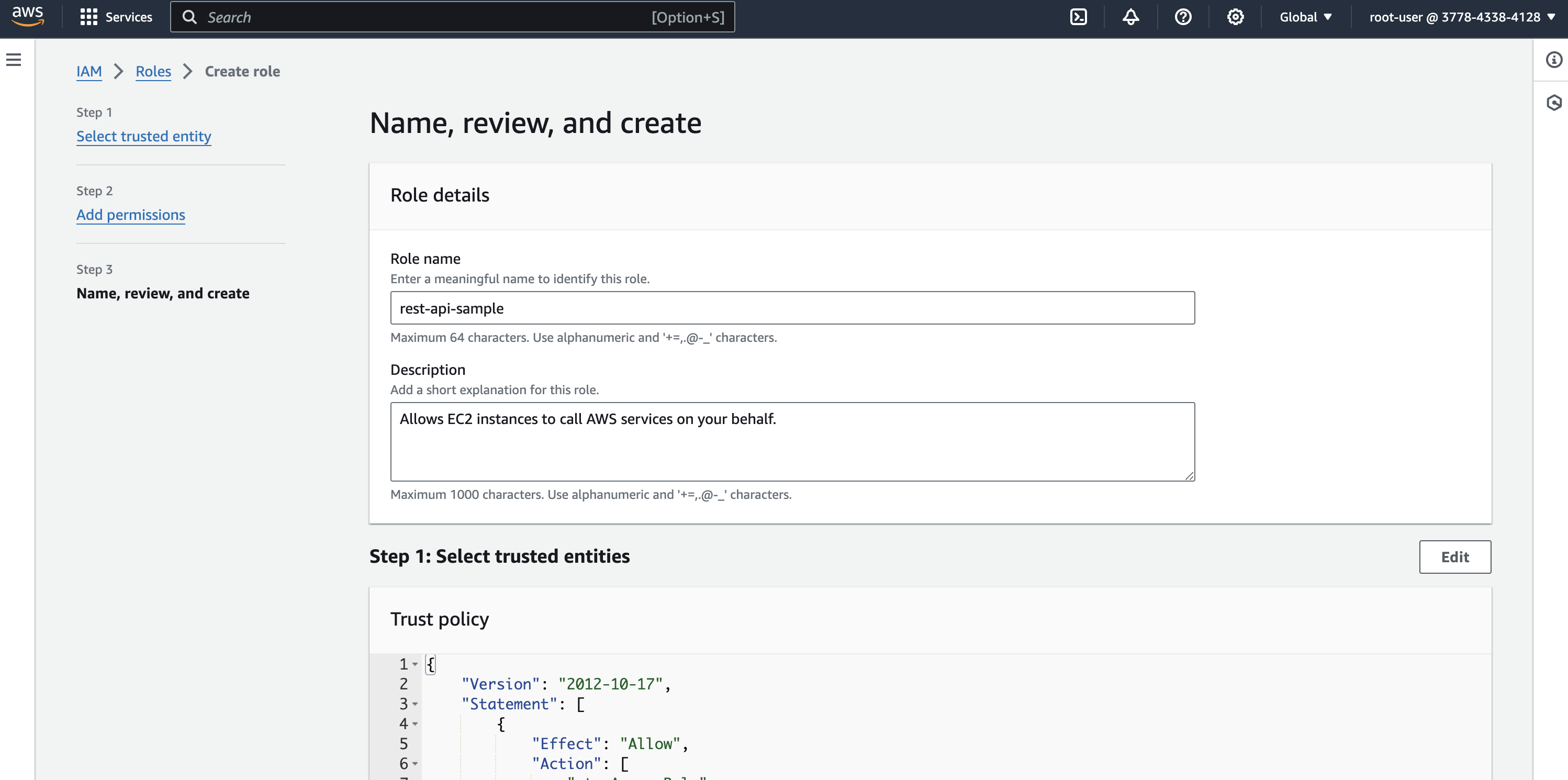Click the Roles breadcrumb link

(x=153, y=71)
